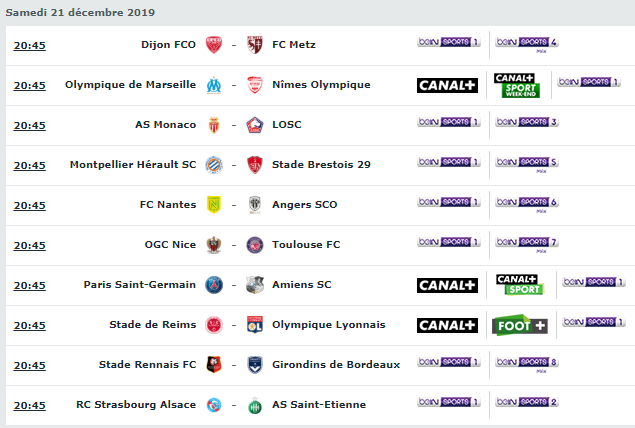This screenshot has height=428, width=635.
Task: Click the Toulouse FC team name
Action: [x=306, y=245]
